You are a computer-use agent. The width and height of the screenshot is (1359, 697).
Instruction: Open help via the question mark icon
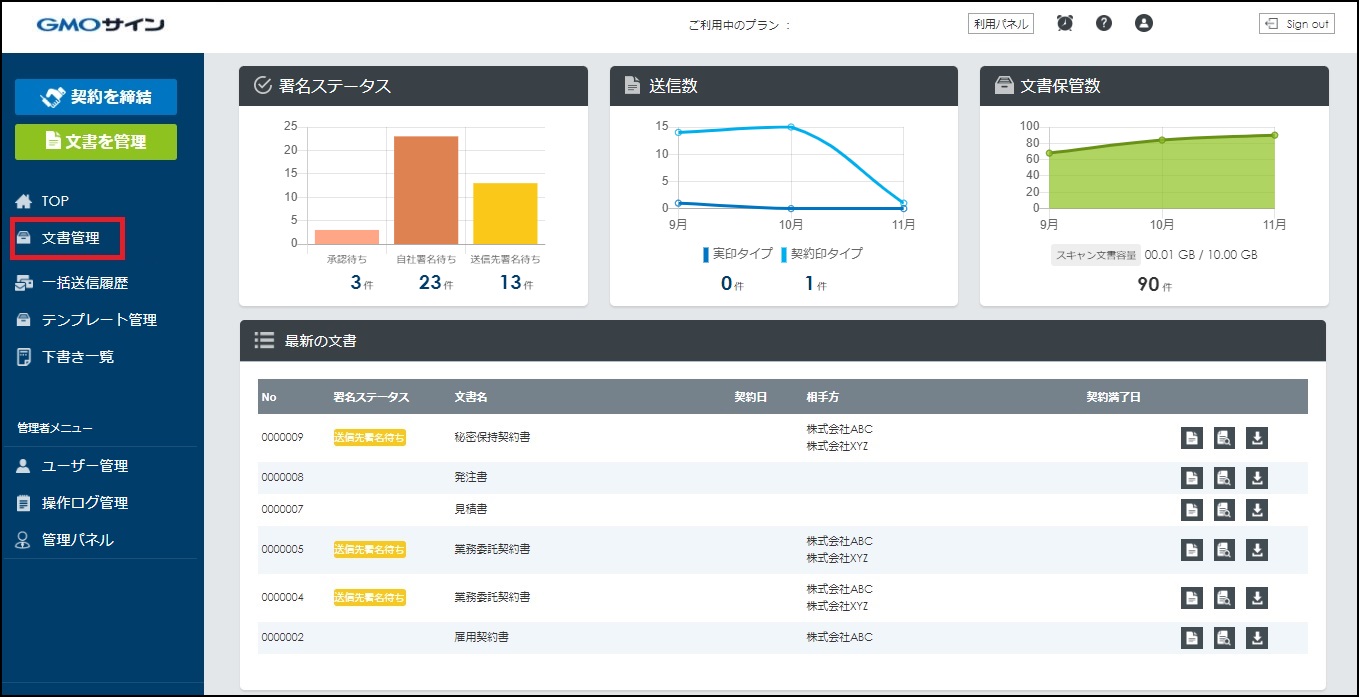point(1104,23)
